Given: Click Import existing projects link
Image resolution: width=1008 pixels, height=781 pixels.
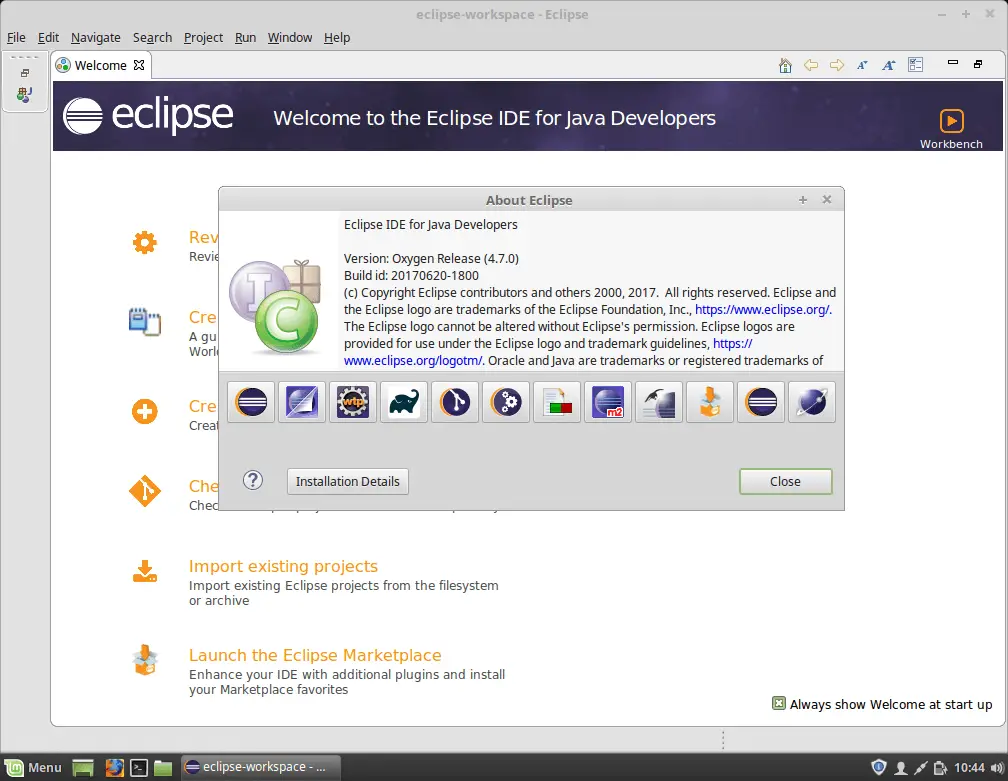Looking at the screenshot, I should coord(283,566).
